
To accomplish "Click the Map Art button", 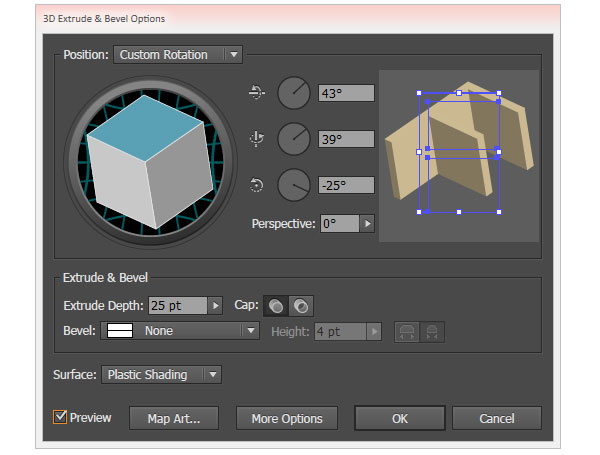I will pos(174,418).
